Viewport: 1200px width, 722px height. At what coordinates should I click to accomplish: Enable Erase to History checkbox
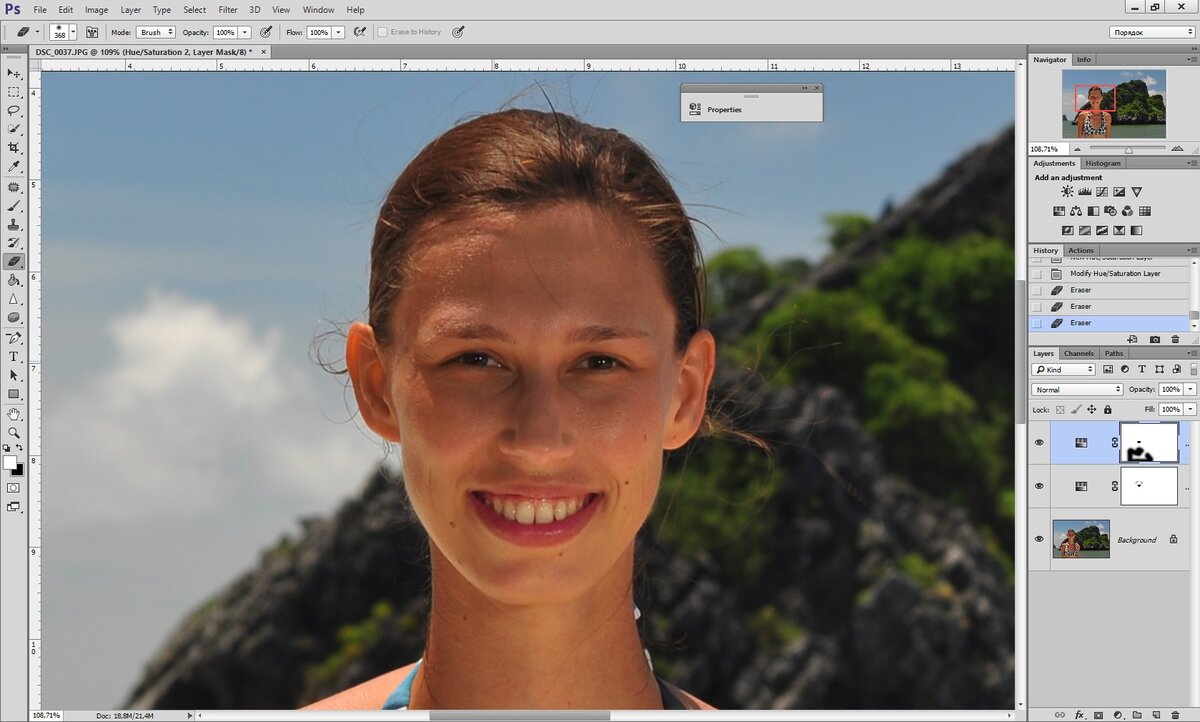tap(382, 32)
